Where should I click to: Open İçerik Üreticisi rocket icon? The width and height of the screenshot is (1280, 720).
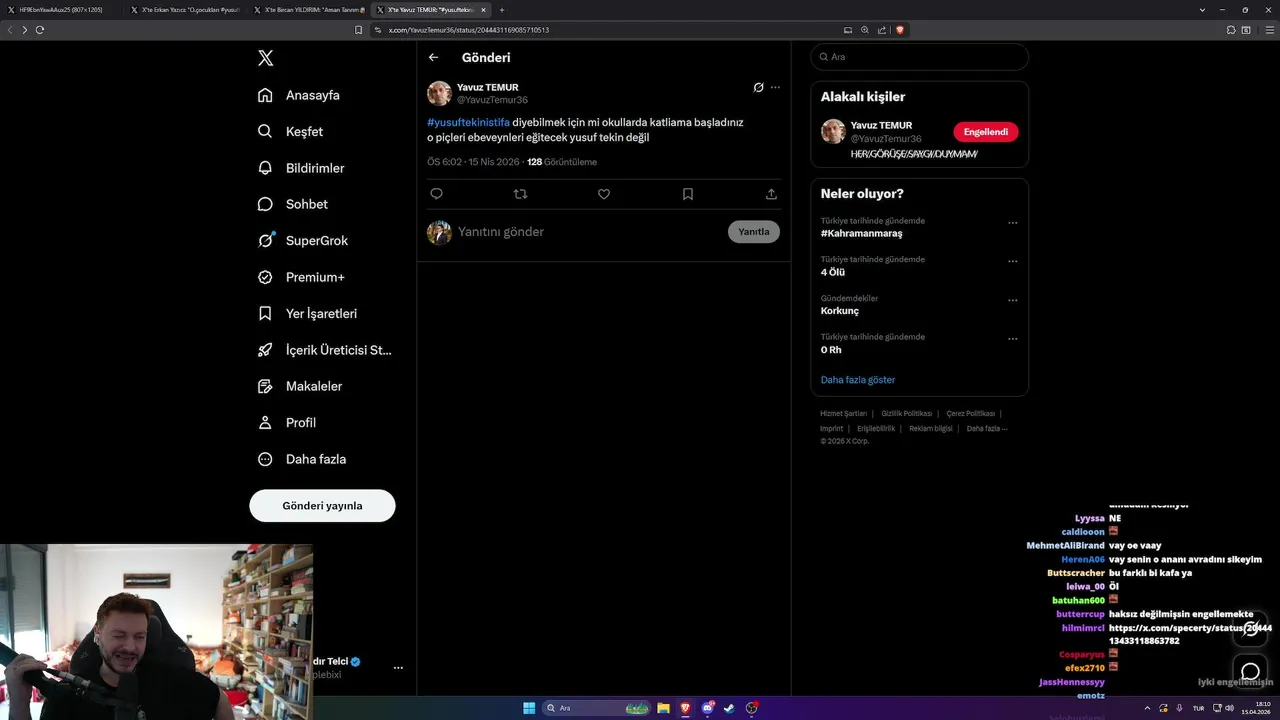pyautogui.click(x=265, y=350)
